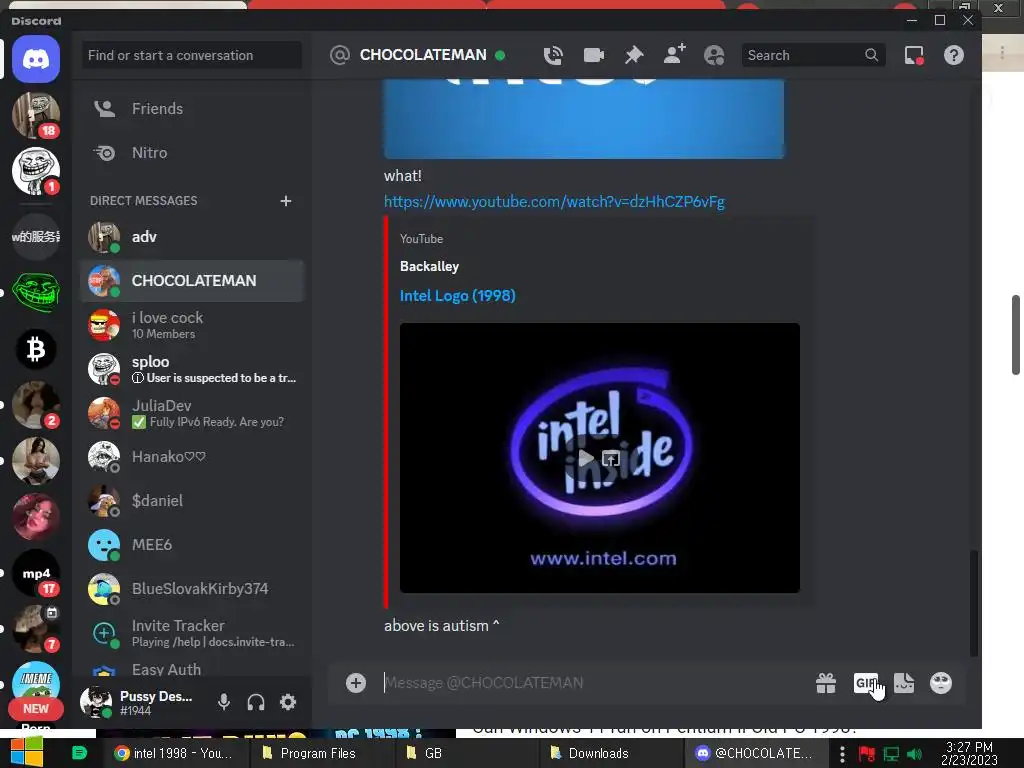Create a new DM with plus icon

285,200
